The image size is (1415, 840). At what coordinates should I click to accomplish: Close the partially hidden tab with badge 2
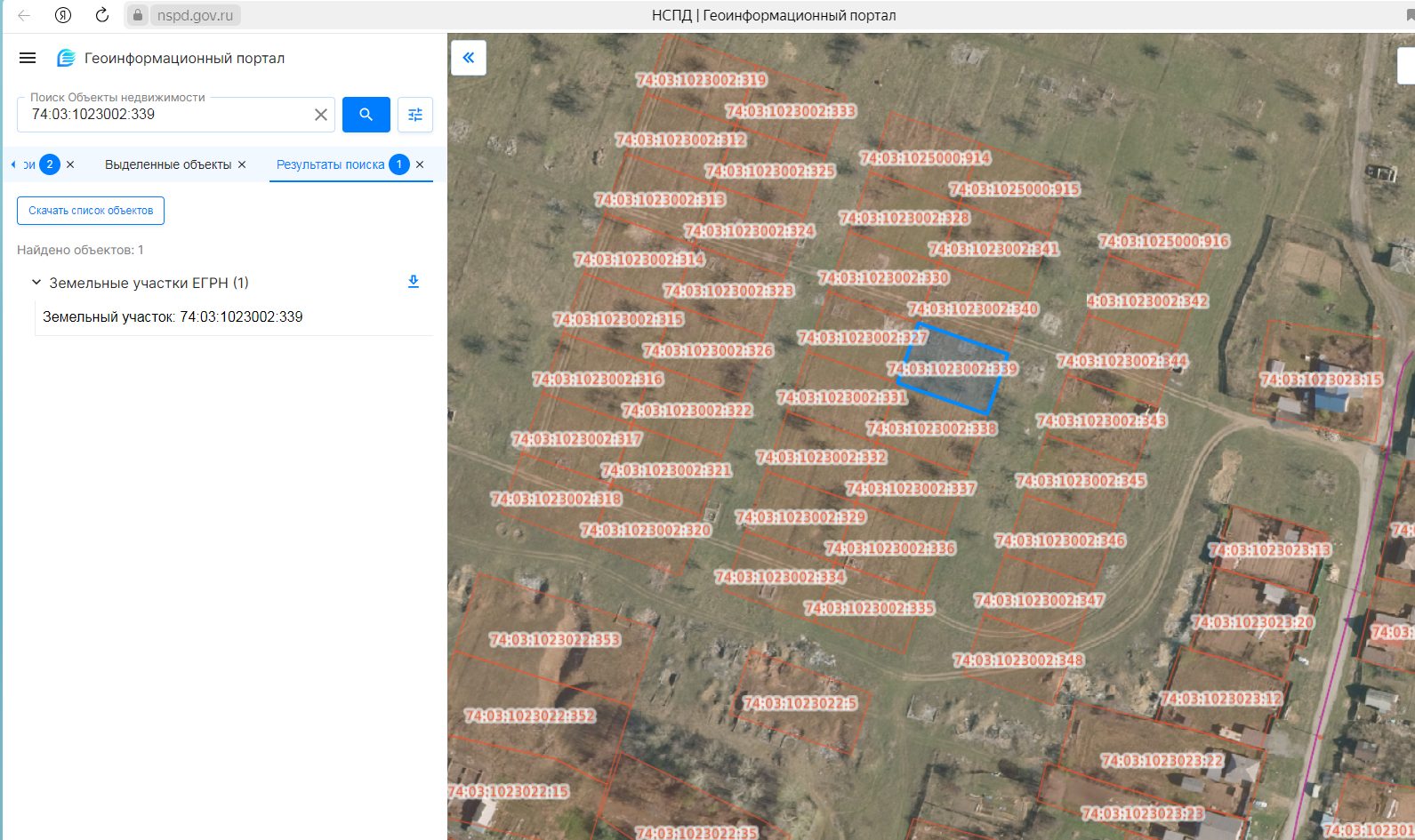pos(70,164)
